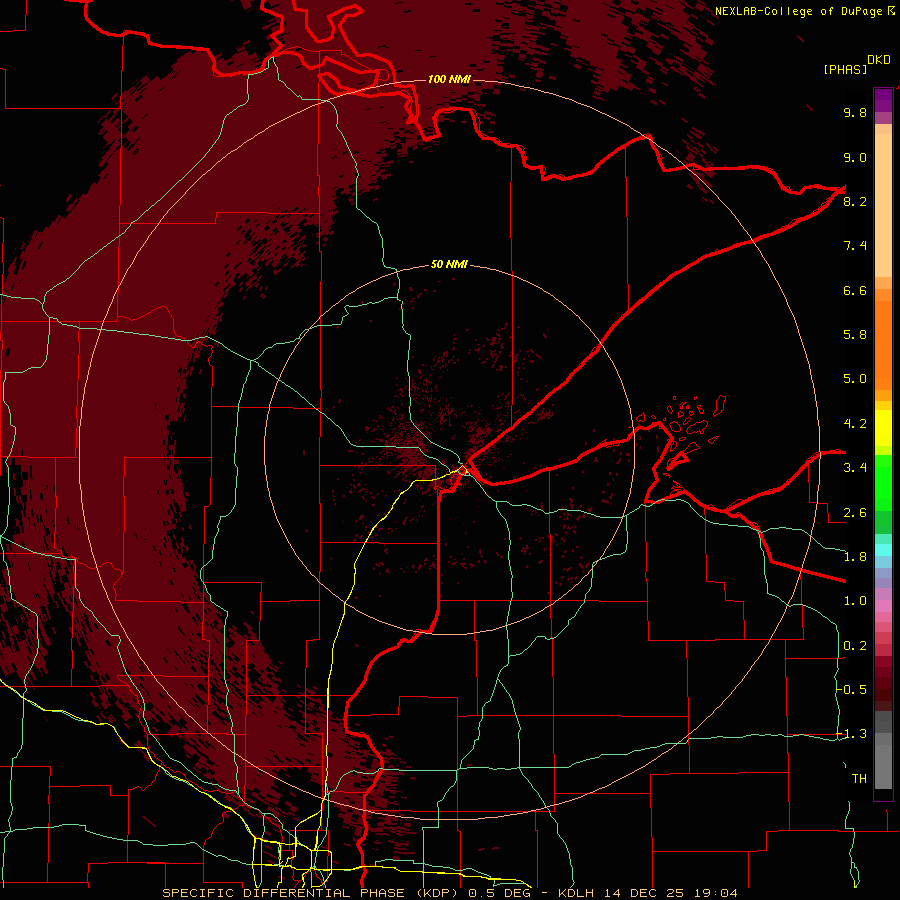This screenshot has height=900, width=900.
Task: Select the 0.2 value on the scale
Action: point(855,646)
